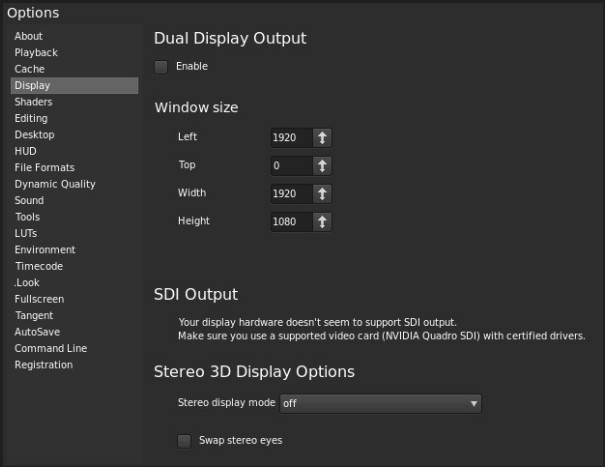Go to the Cache settings section
This screenshot has height=467, width=605.
click(29, 69)
